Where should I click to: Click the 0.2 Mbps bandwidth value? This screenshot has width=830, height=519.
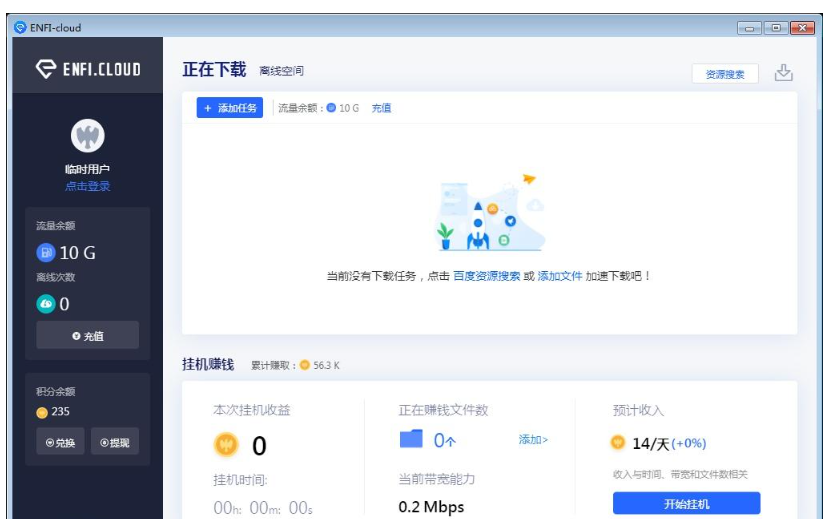[x=431, y=507]
